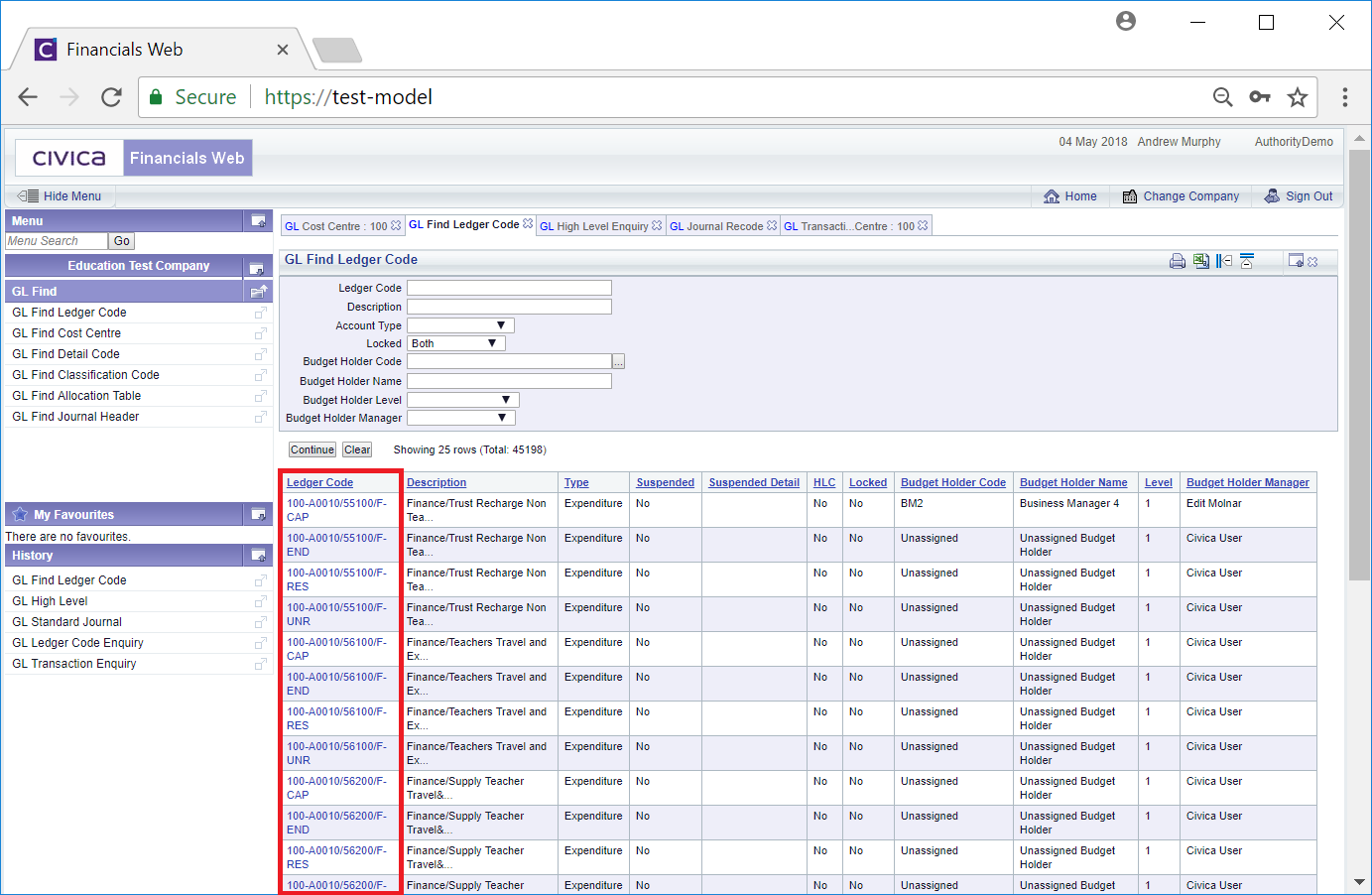Open the Locked dropdown showing Both
Screen dimensions: 1372x895
click(x=456, y=343)
